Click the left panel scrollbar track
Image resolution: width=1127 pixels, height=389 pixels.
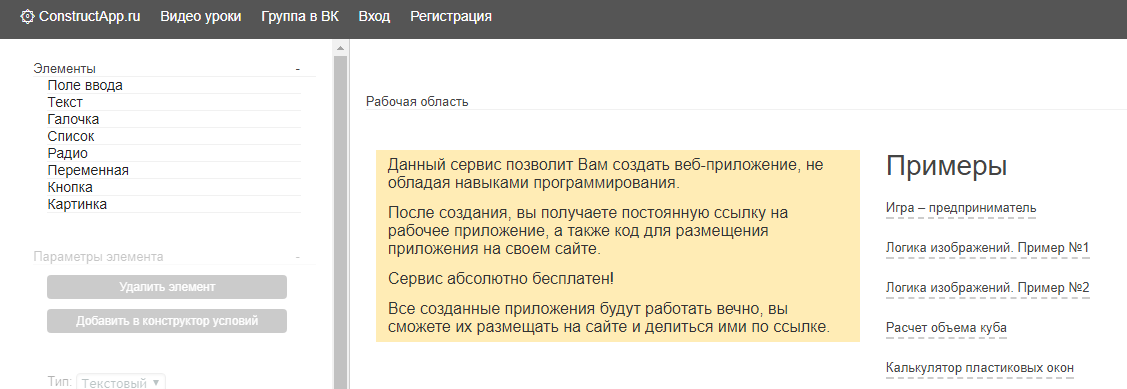click(341, 223)
